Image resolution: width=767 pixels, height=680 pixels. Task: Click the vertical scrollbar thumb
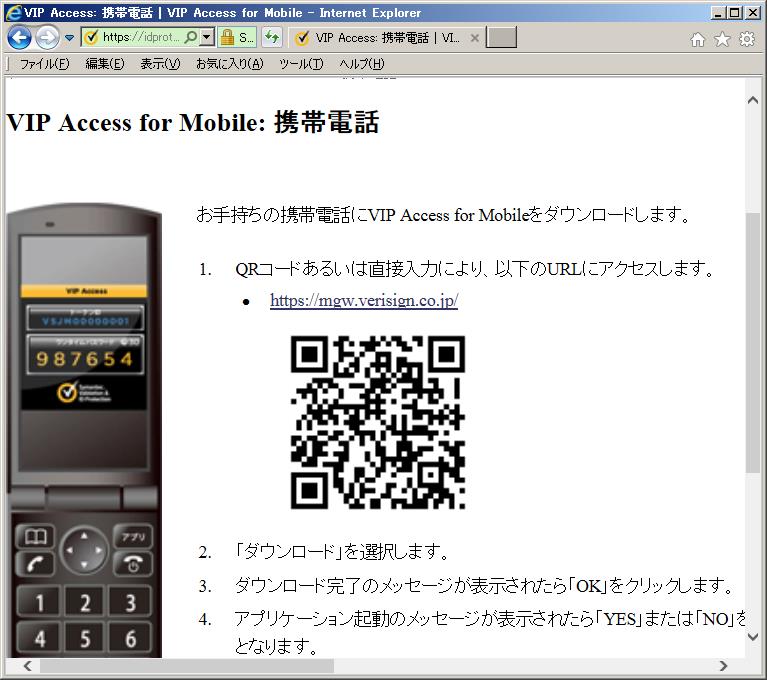(x=753, y=342)
